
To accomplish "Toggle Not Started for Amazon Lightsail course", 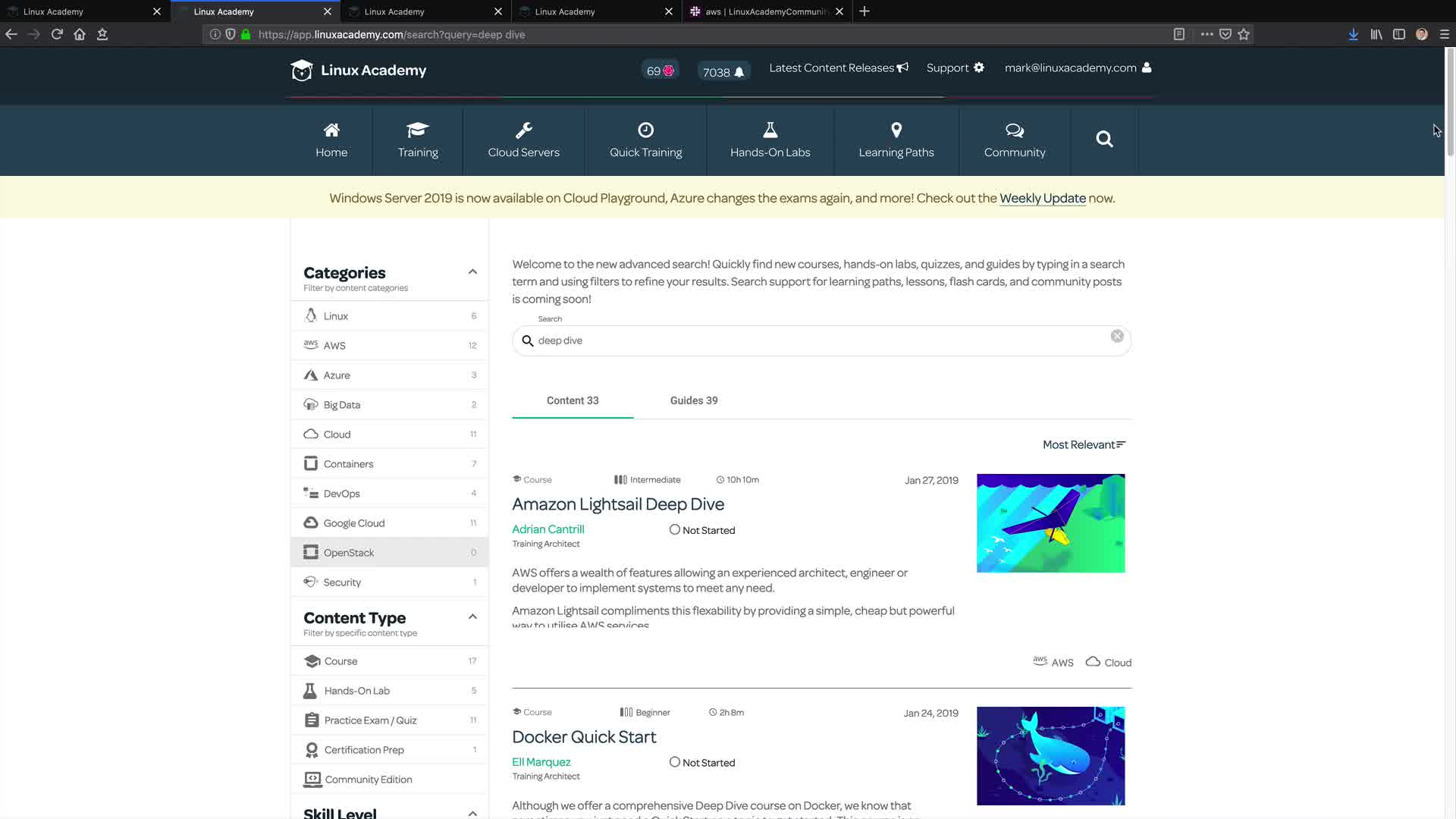I will [x=674, y=530].
